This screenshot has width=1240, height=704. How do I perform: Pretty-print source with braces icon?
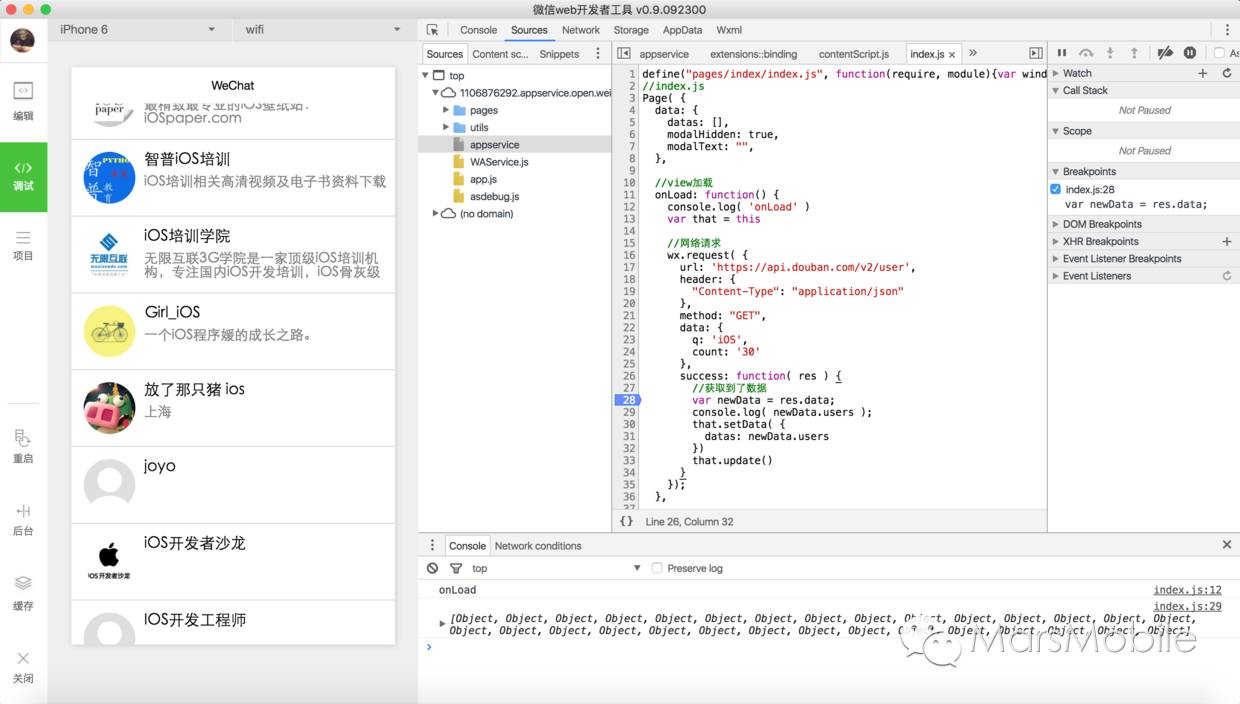click(x=626, y=521)
